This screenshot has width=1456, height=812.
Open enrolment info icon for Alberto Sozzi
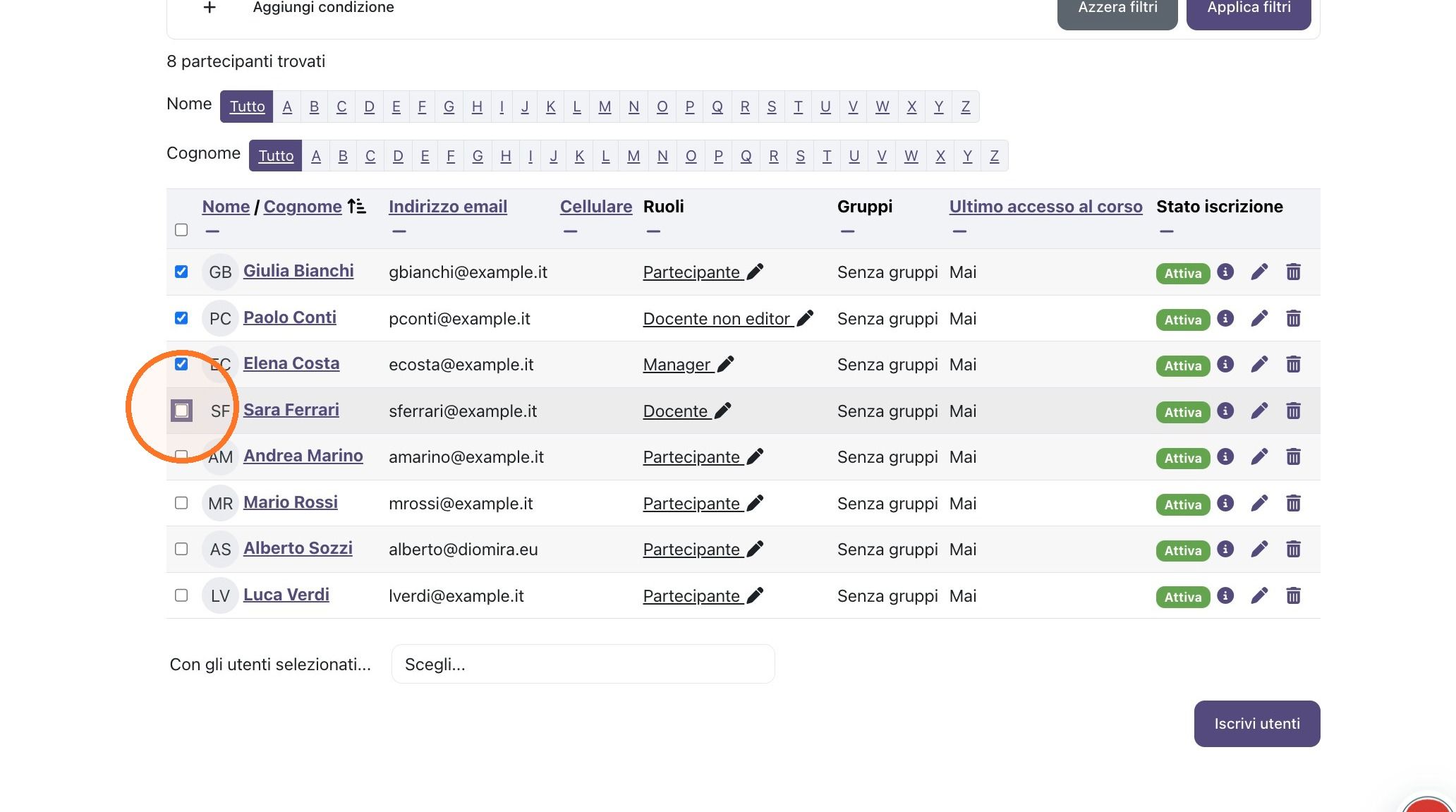(1225, 549)
